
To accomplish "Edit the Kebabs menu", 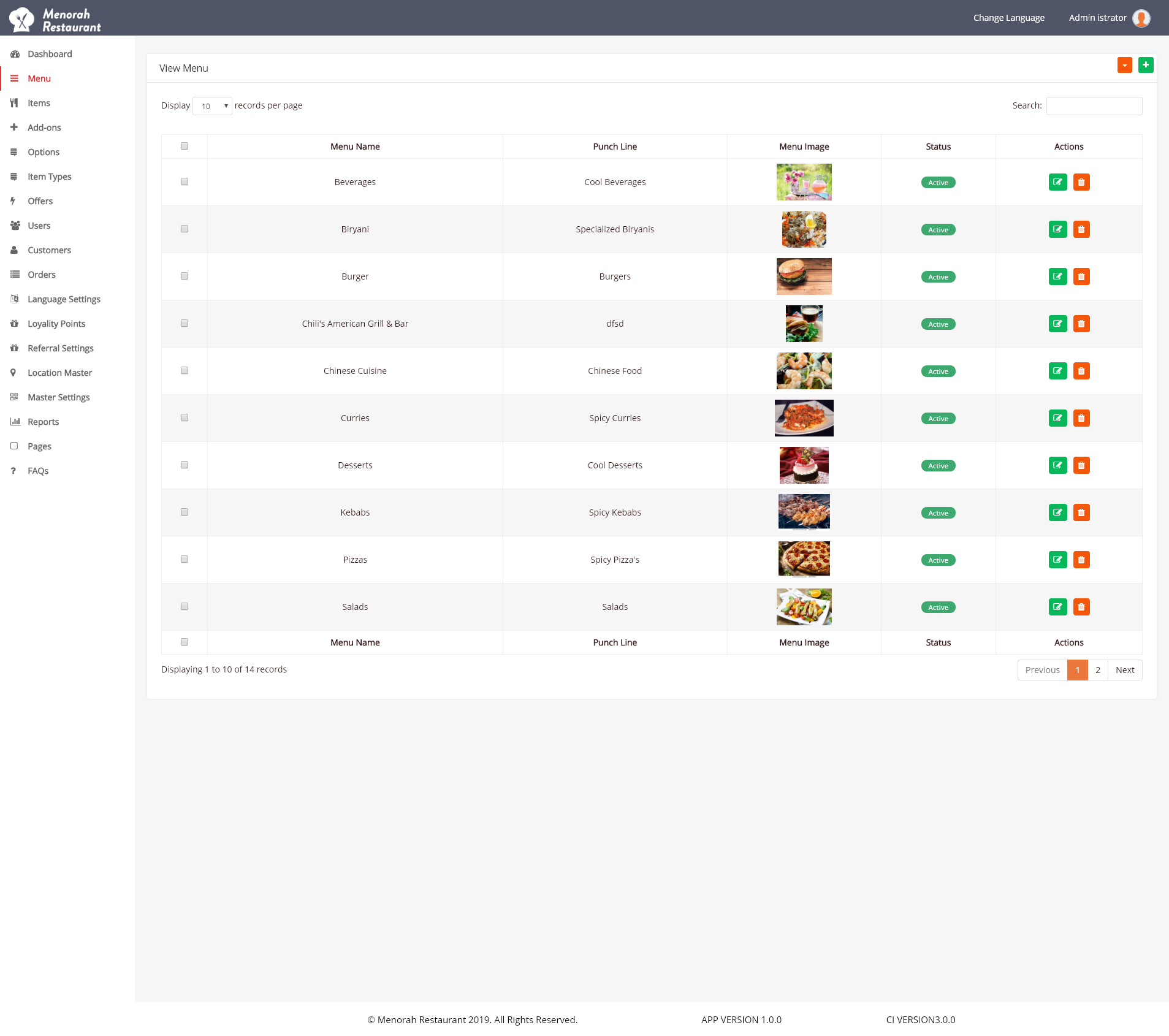I will click(x=1057, y=512).
